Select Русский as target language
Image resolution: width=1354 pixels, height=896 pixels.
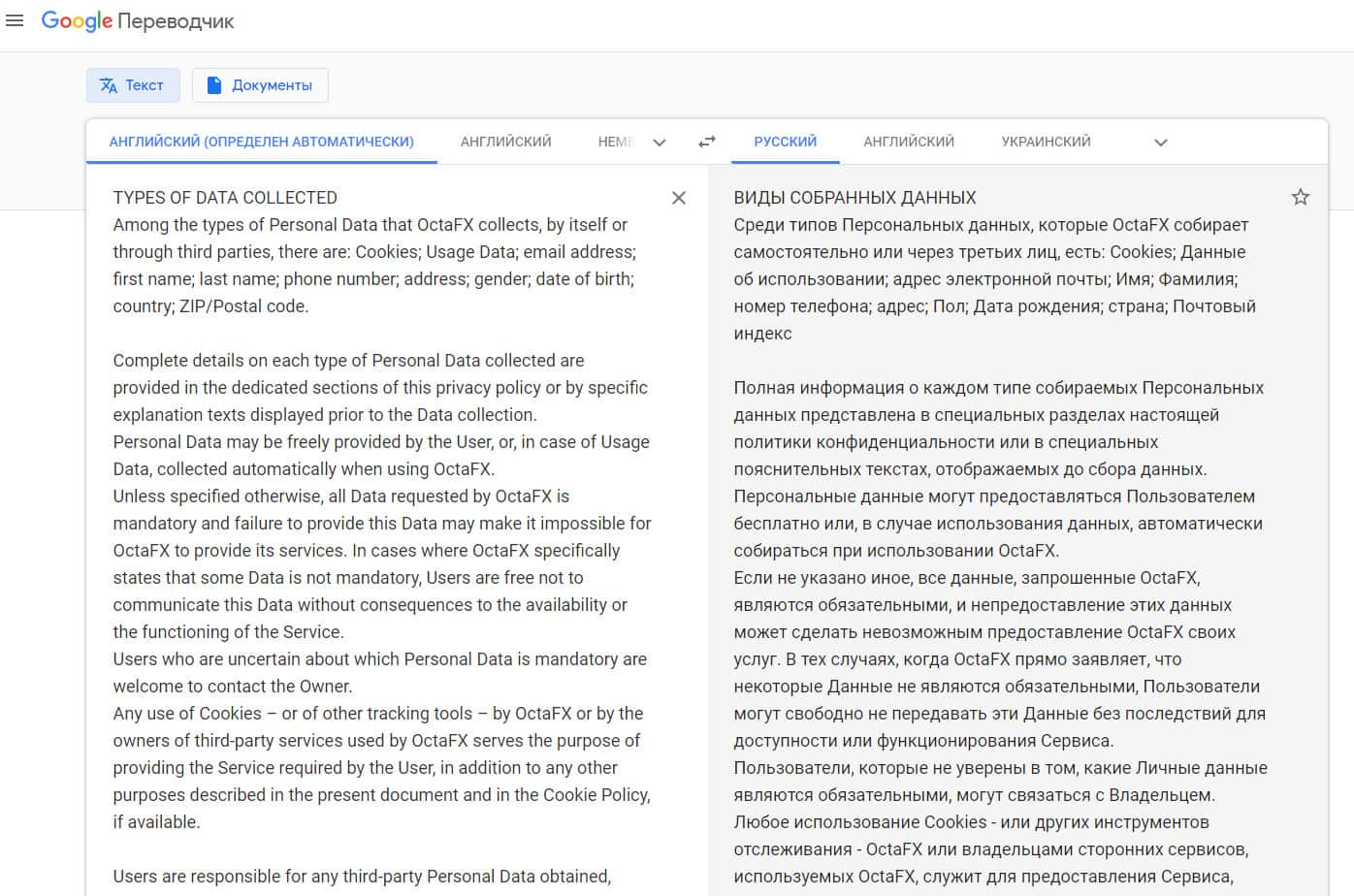coord(786,142)
